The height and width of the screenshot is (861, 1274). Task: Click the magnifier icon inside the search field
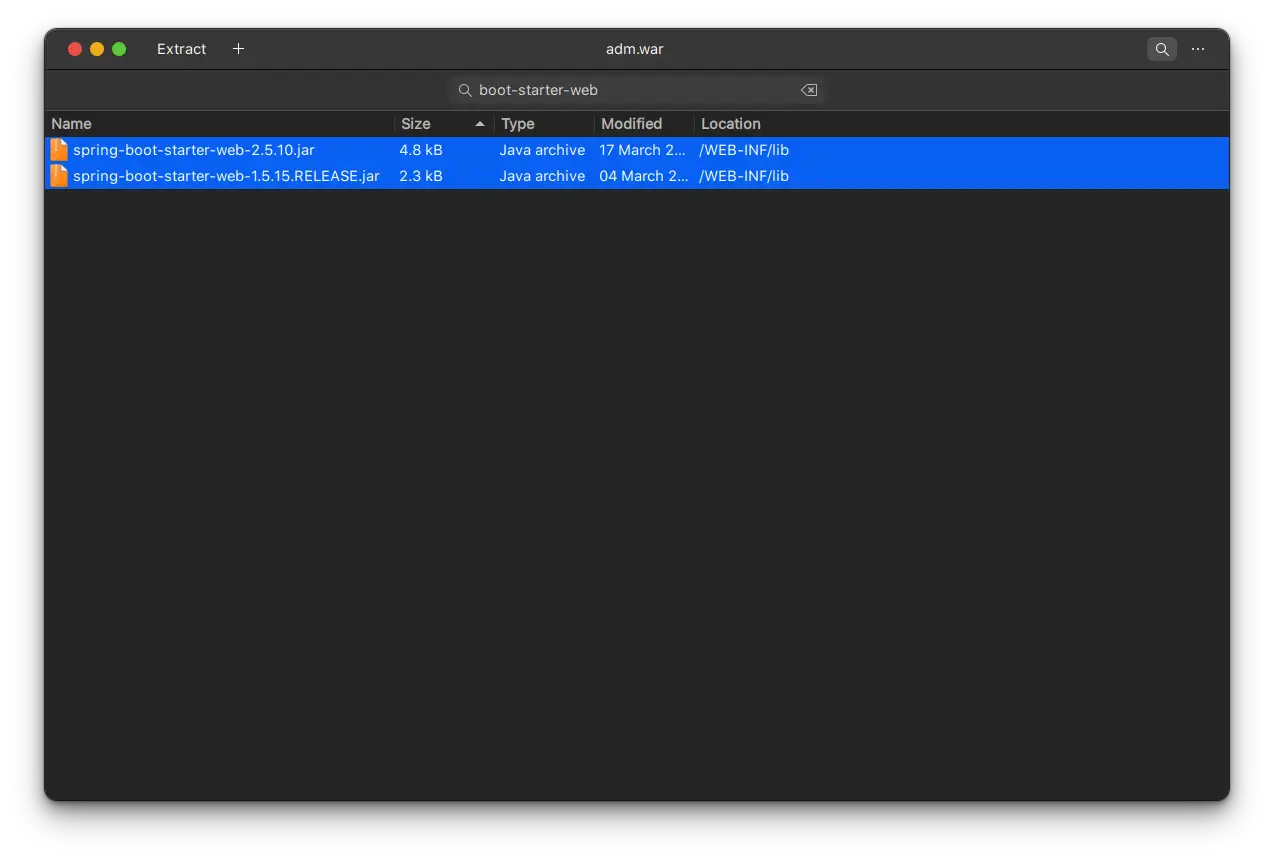(465, 90)
